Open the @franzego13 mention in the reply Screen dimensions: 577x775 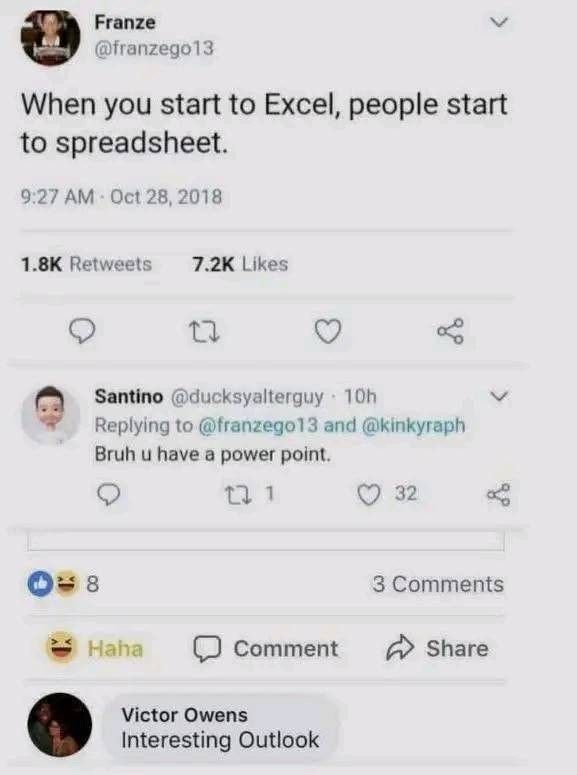point(258,425)
